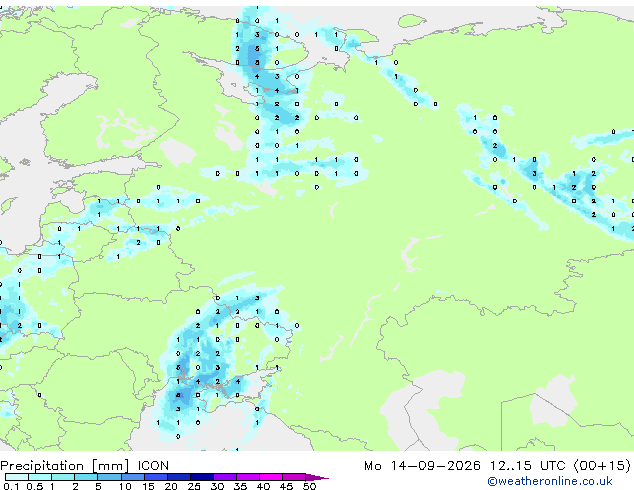Click Lake Onega on the map
This screenshot has width=634, height=490.
coord(228,133)
